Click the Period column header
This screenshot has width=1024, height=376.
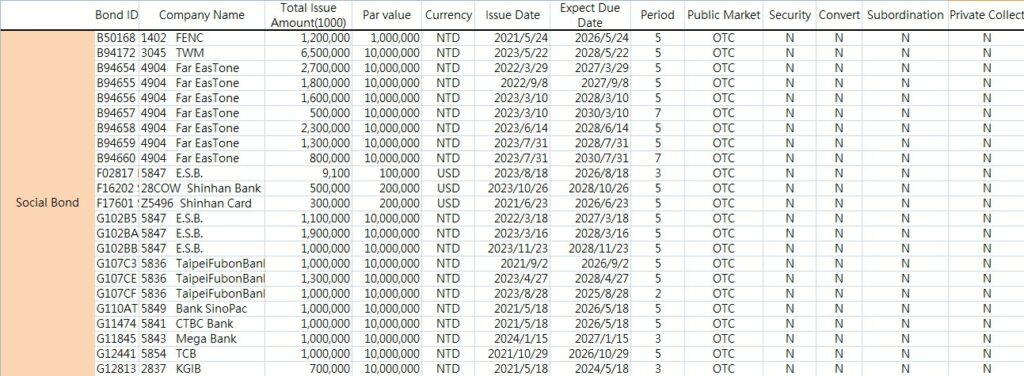pos(658,14)
